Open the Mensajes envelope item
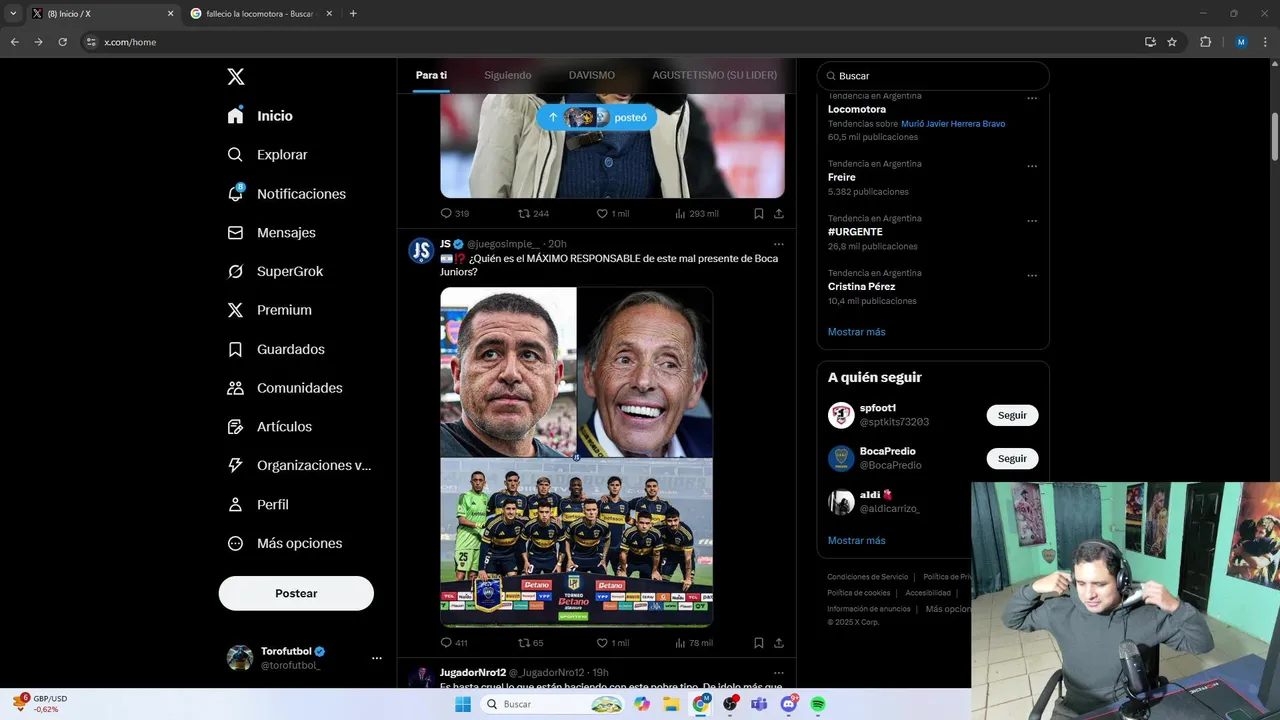The height and width of the screenshot is (720, 1280). 271,233
